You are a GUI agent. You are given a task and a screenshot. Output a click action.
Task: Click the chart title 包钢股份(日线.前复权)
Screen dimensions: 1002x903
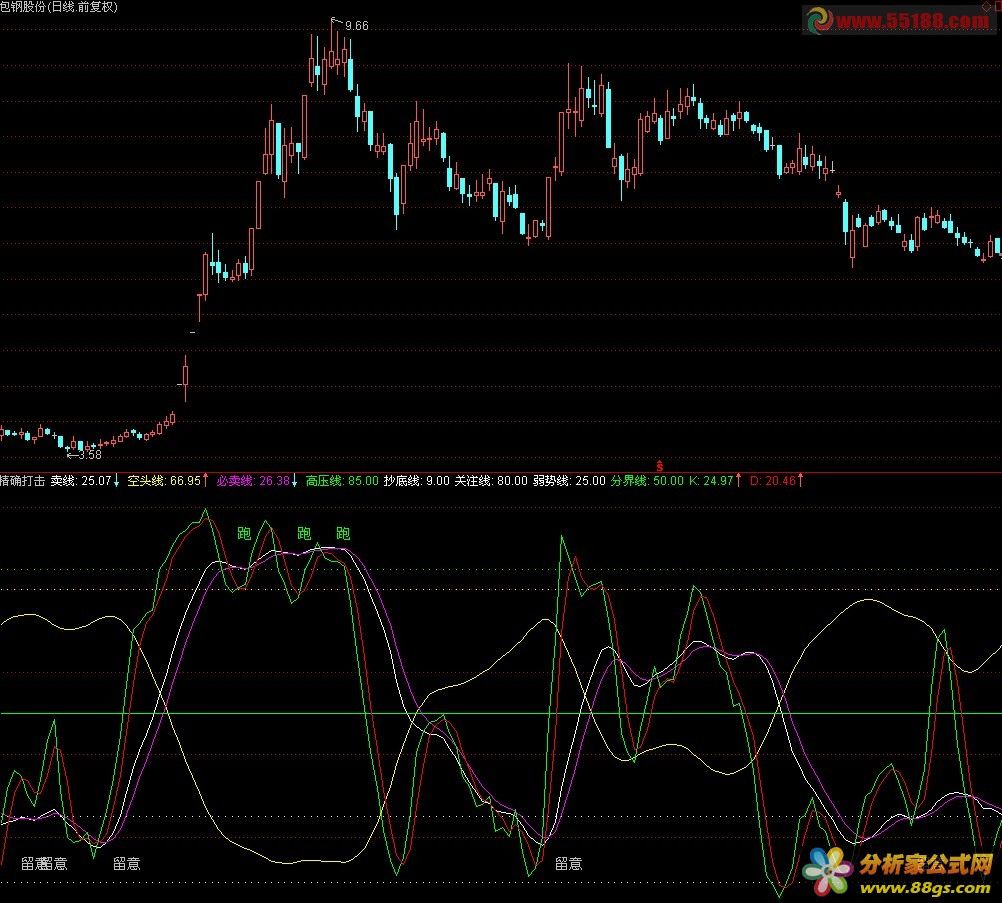click(x=59, y=7)
